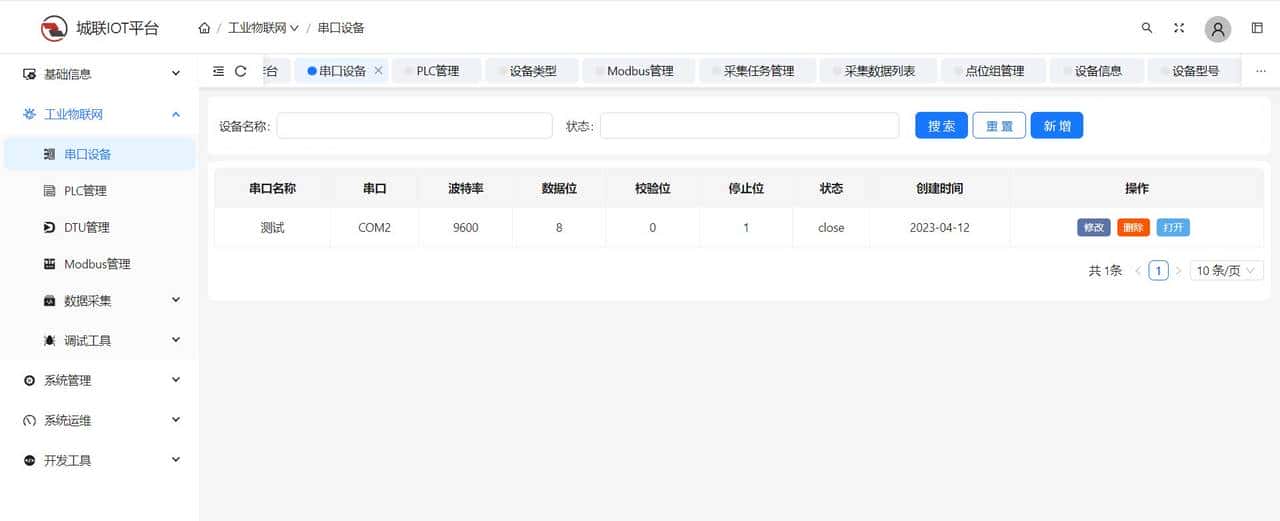Screen dimensions: 1280x521
Task: Open the search magnifier icon in header
Action: tap(1147, 28)
